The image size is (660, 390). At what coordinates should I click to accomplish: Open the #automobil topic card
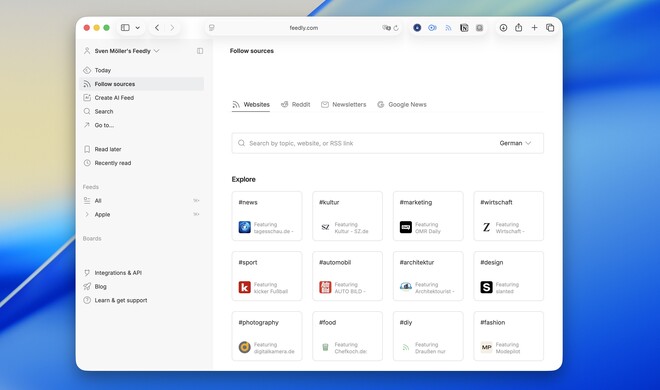point(347,276)
